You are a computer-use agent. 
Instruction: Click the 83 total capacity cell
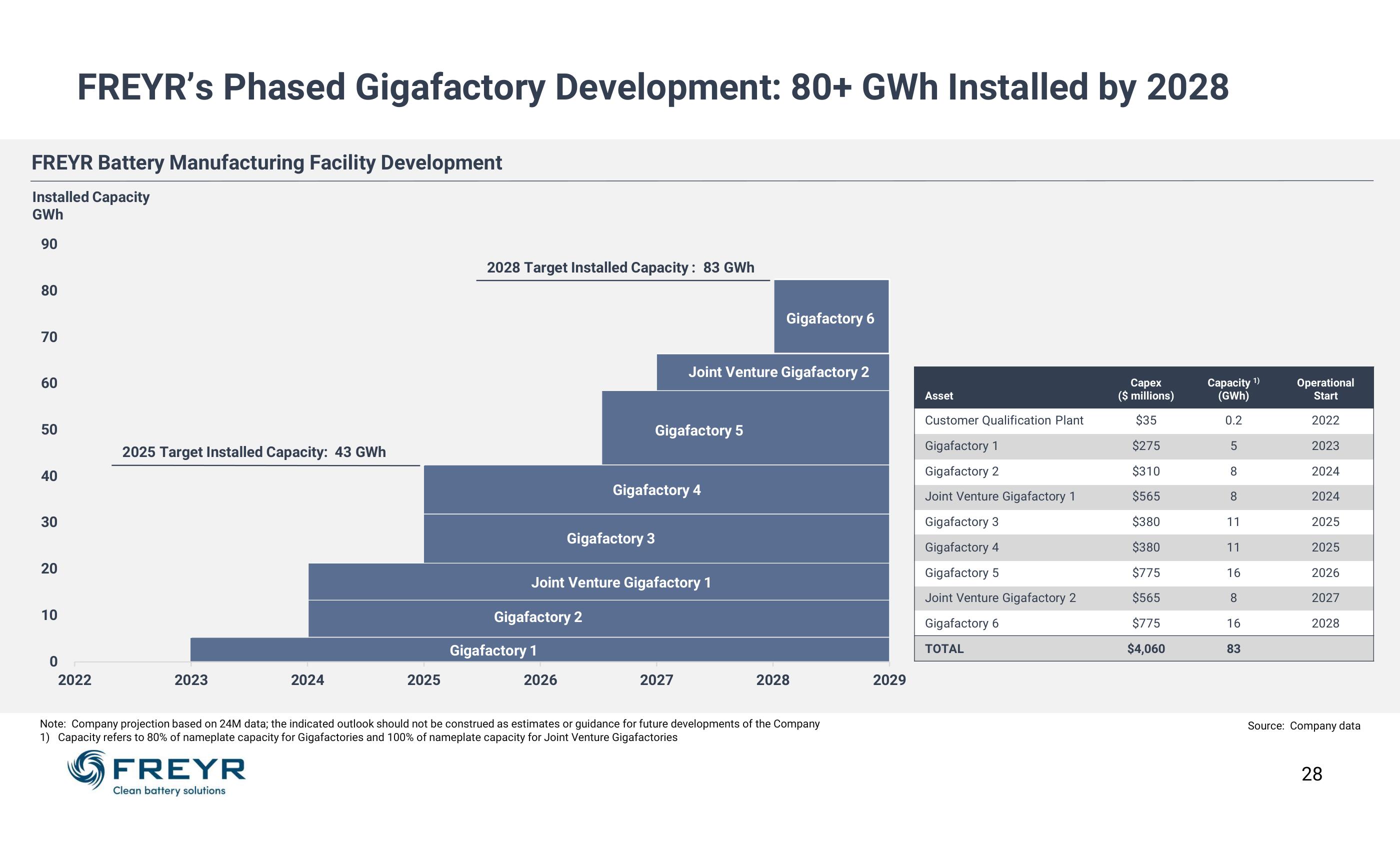tap(1233, 649)
